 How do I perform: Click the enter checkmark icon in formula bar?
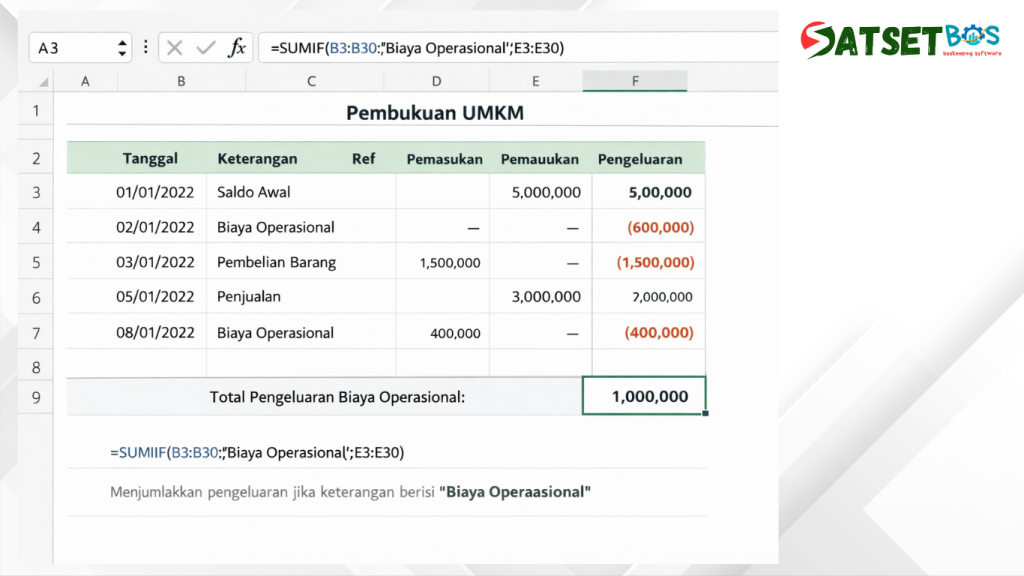click(x=206, y=47)
